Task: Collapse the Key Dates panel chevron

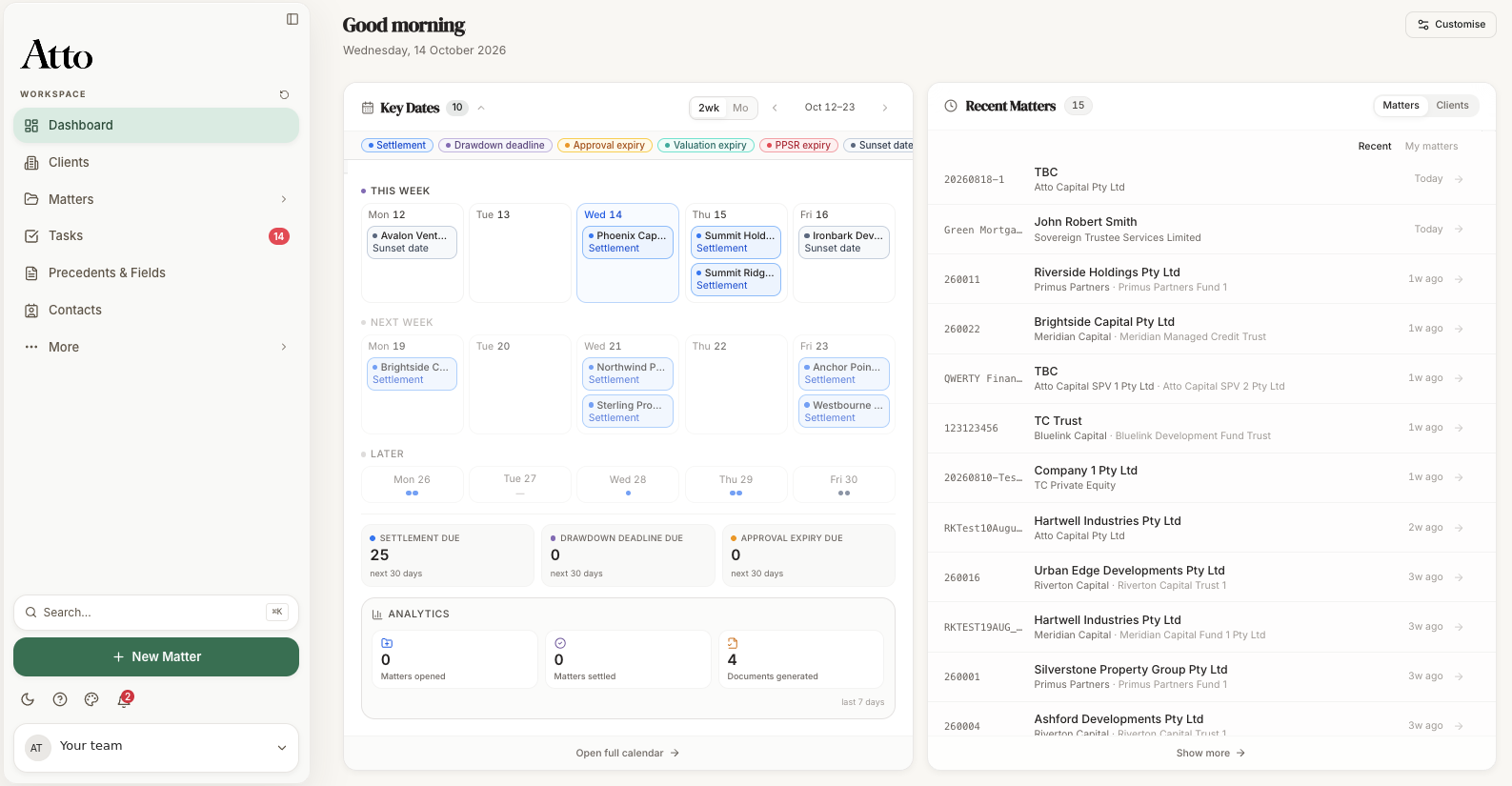Action: (481, 108)
